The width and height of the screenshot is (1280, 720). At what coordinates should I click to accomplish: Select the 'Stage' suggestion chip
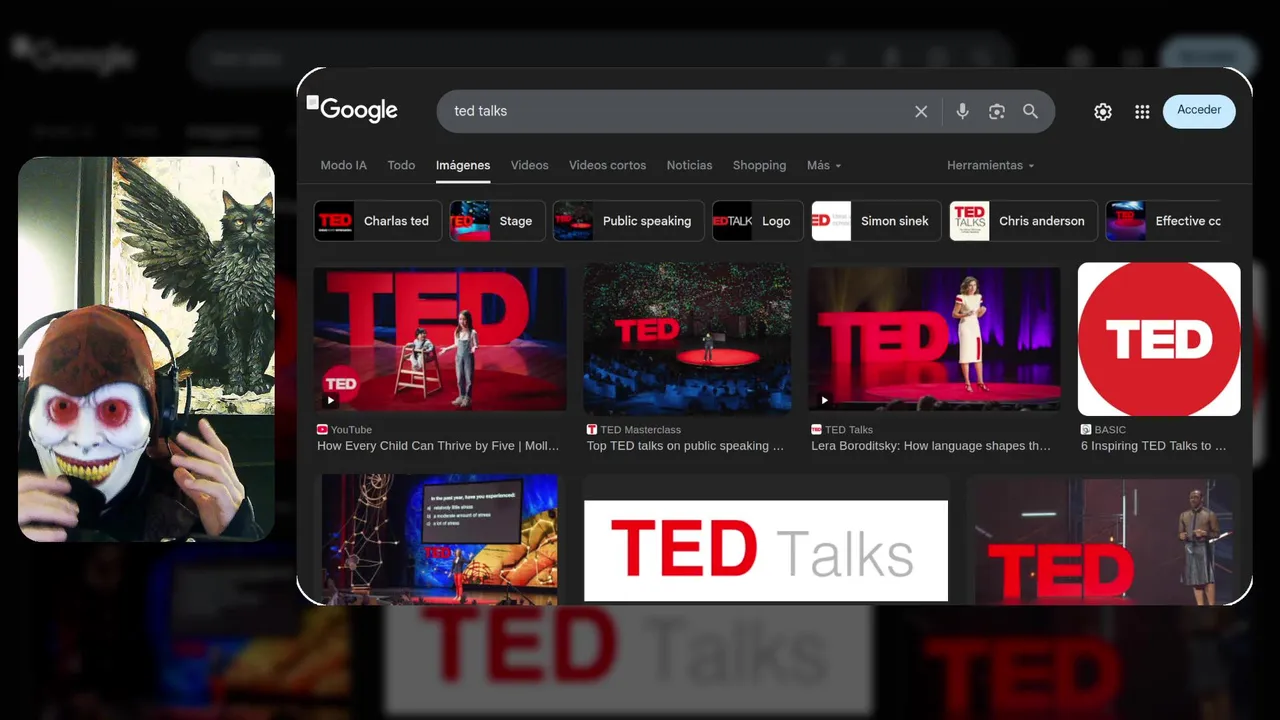pyautogui.click(x=497, y=221)
